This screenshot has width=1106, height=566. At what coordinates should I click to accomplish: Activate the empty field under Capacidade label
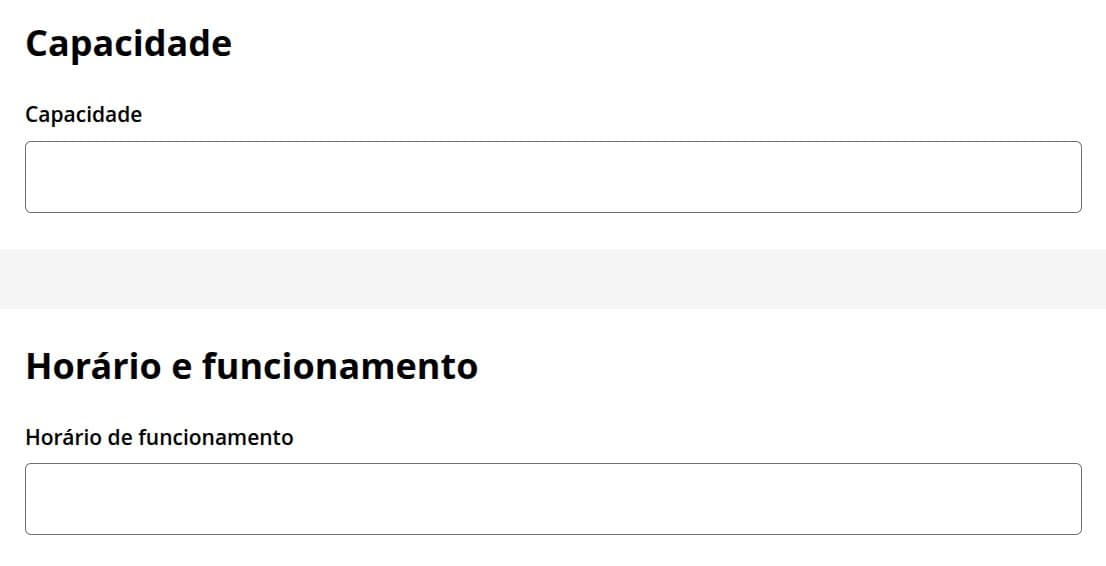click(x=553, y=177)
